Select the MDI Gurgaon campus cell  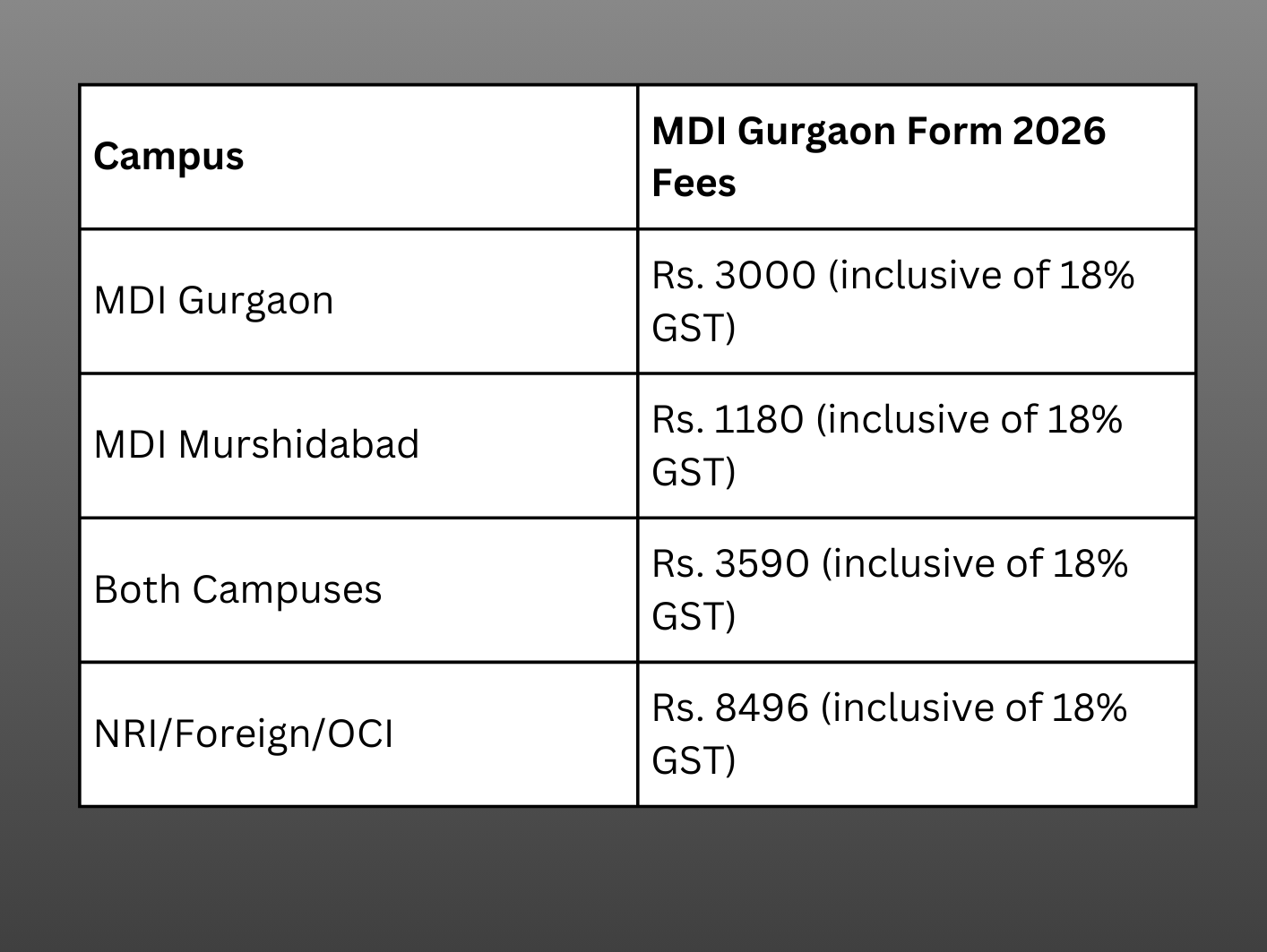[x=213, y=300]
